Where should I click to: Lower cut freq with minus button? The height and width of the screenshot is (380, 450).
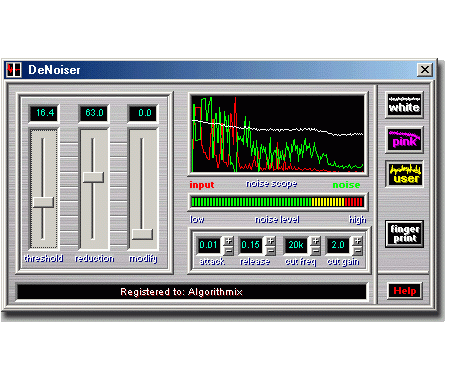315,250
